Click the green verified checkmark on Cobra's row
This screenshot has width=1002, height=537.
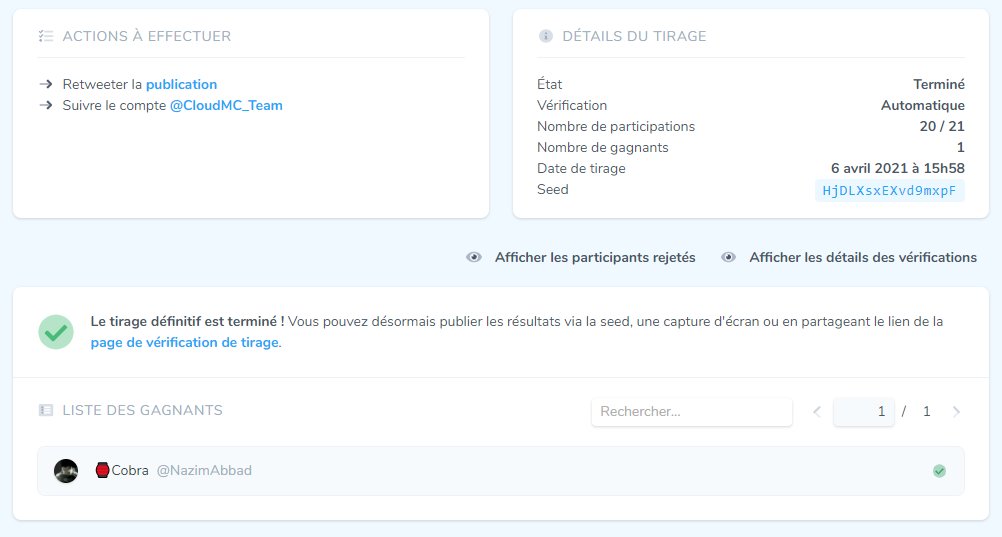939,471
